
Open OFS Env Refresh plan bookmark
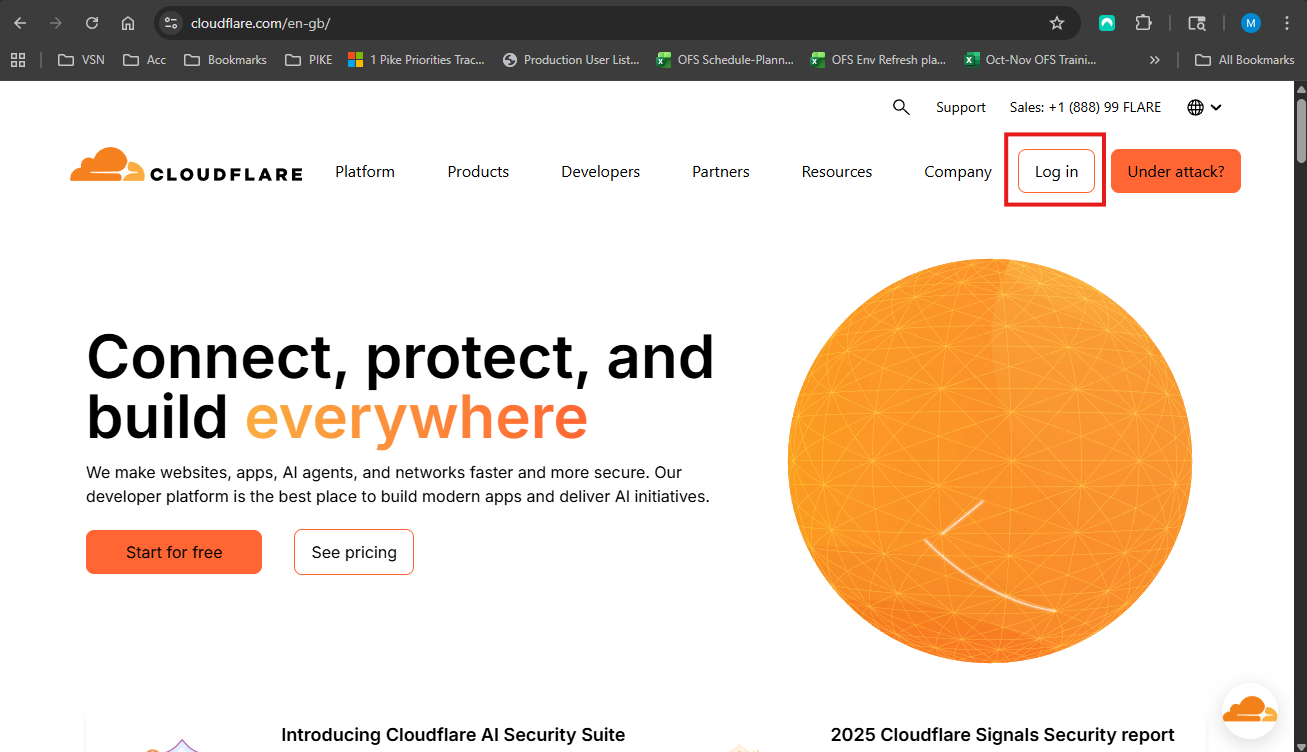click(x=879, y=60)
